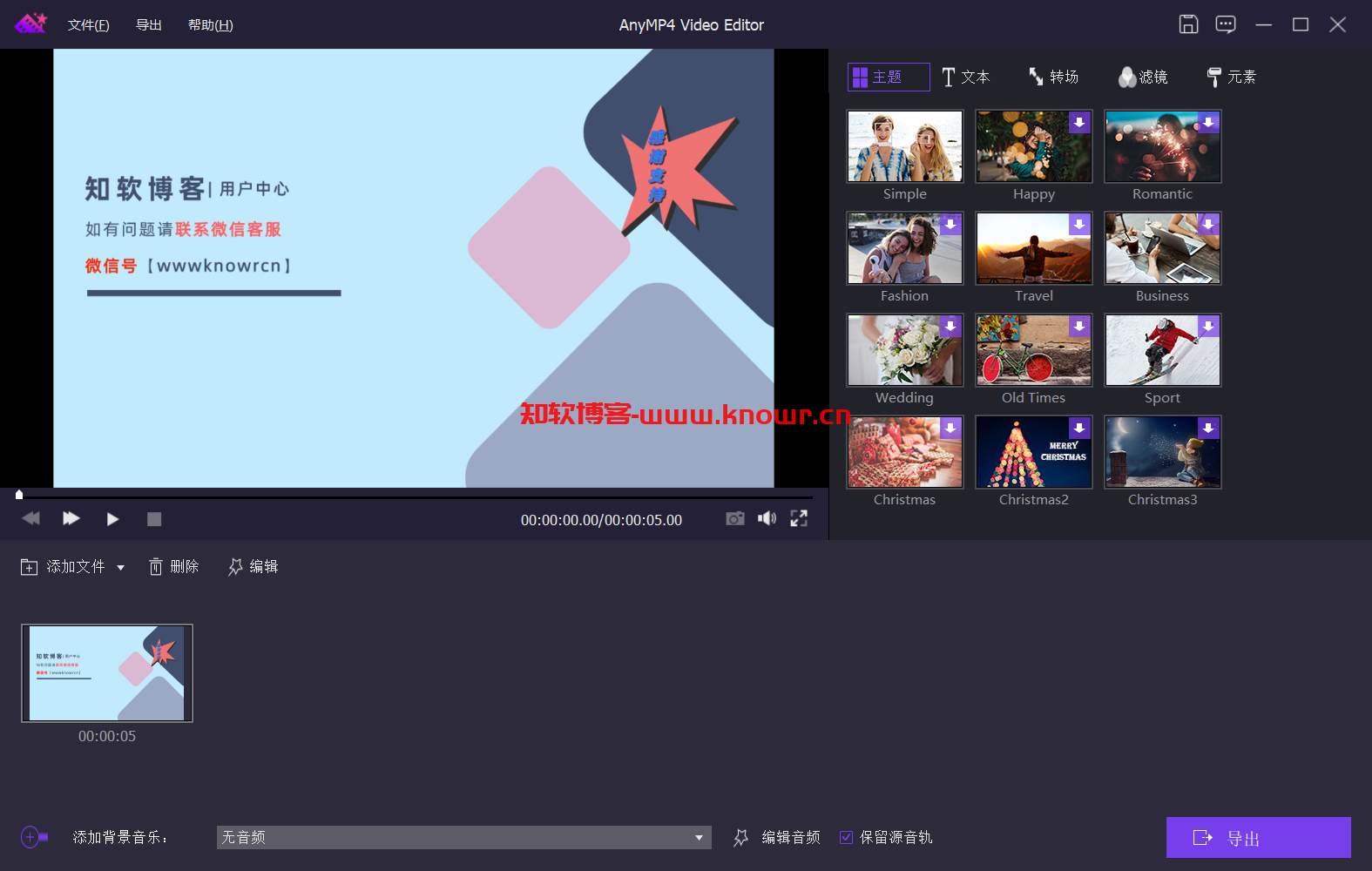The image size is (1372, 871).
Task: Click the 删除 (delete) trash button
Action: [x=174, y=567]
